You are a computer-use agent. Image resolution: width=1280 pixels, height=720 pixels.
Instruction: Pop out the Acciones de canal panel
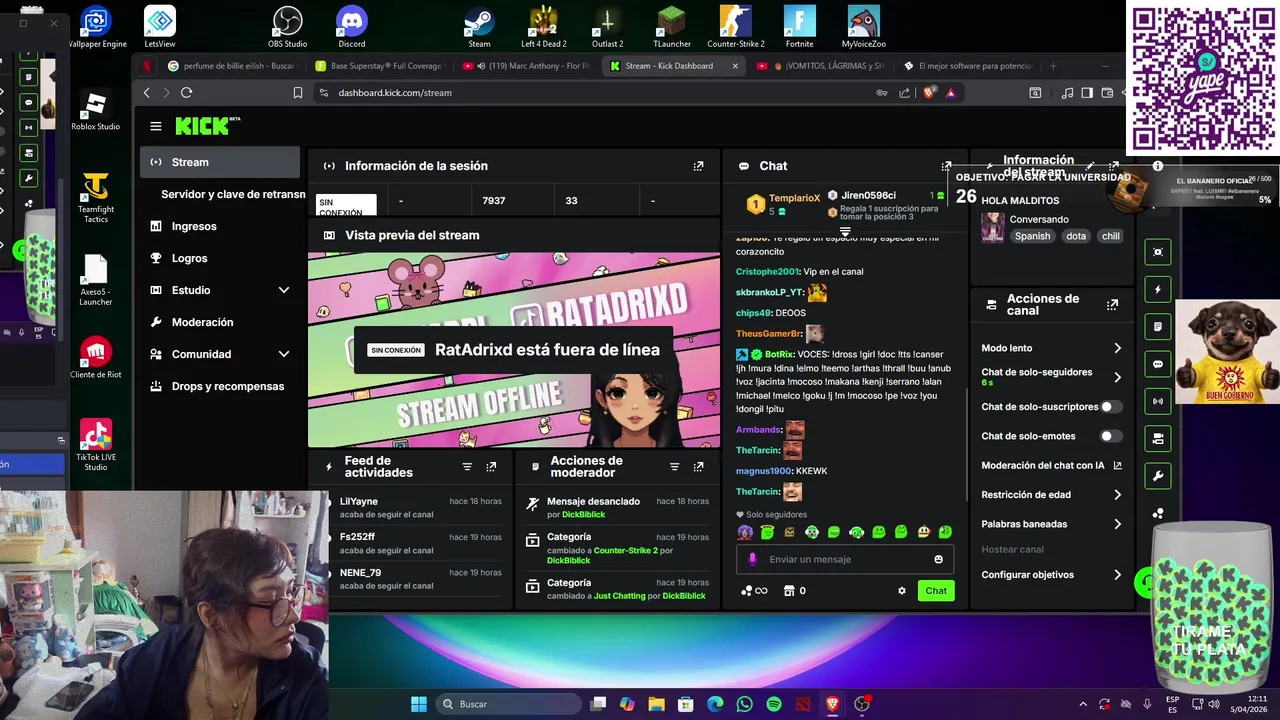click(x=1112, y=305)
